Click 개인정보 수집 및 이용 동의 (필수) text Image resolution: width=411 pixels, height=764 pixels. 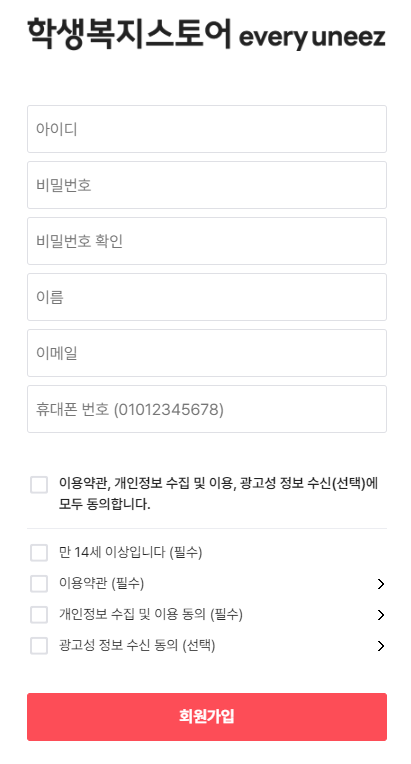tap(150, 614)
